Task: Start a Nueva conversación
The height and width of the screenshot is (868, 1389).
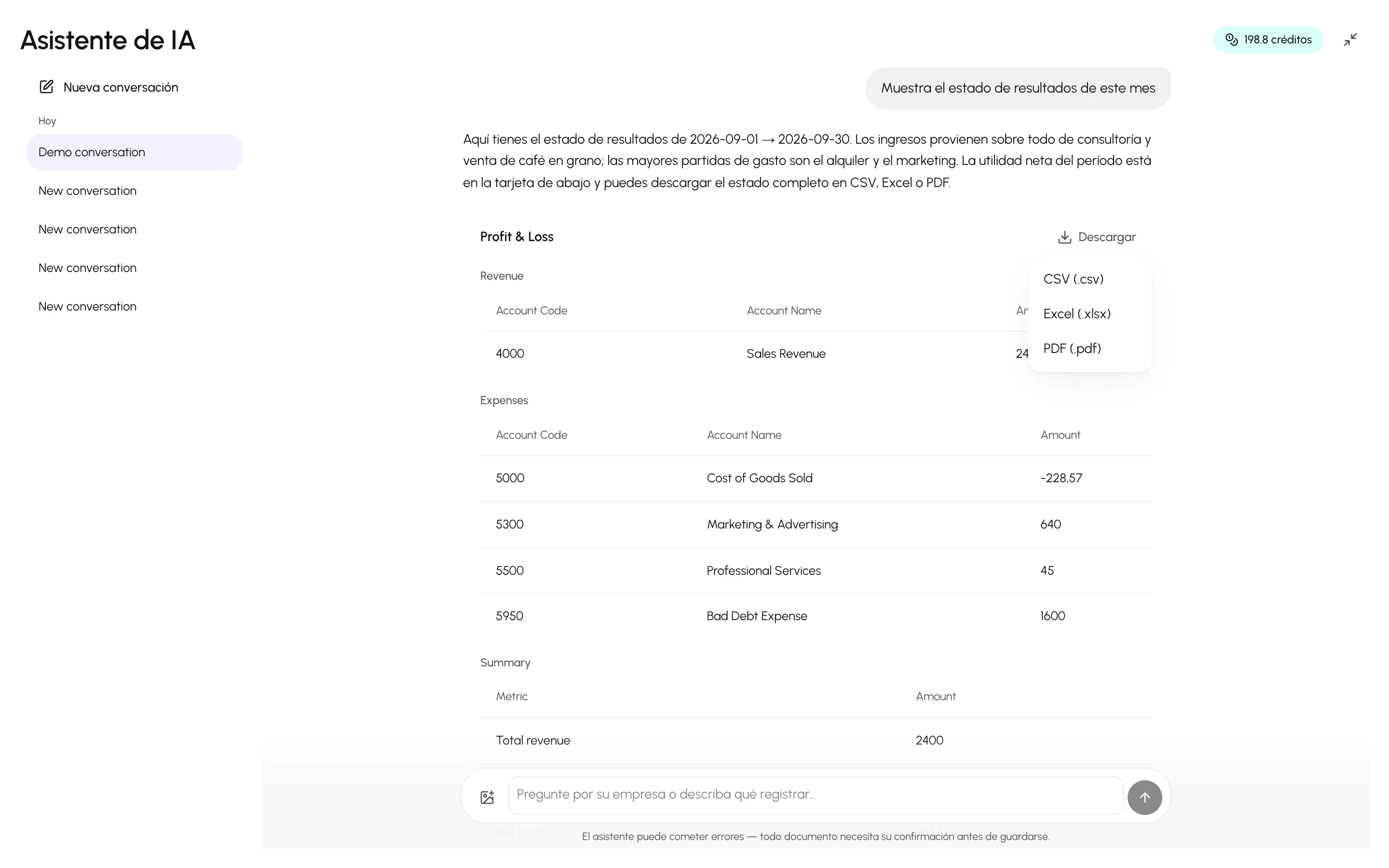Action: [x=109, y=87]
